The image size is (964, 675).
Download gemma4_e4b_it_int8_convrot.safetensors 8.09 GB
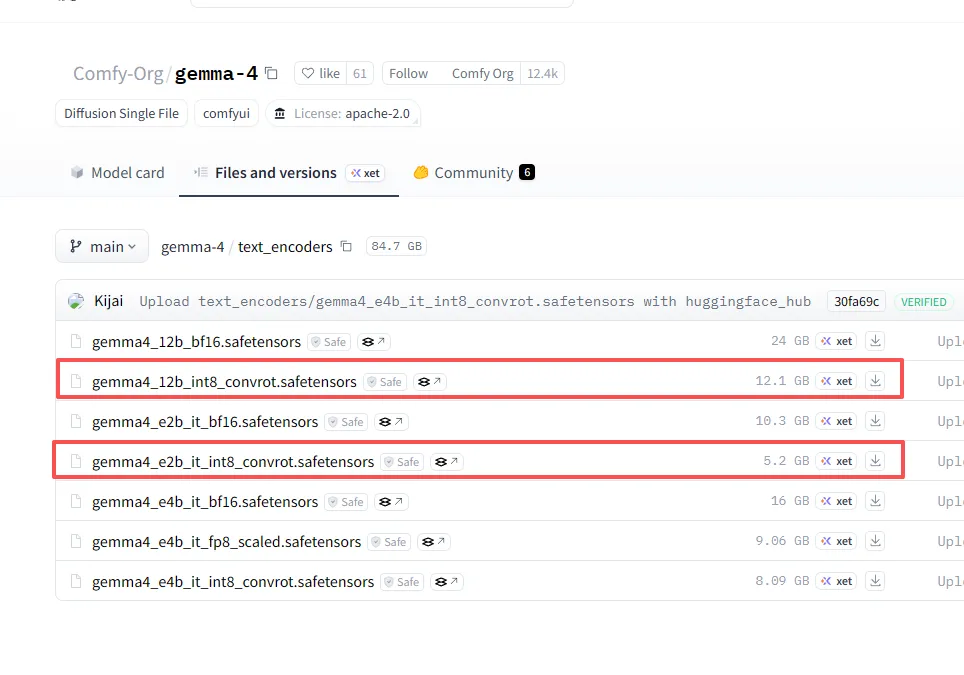875,581
